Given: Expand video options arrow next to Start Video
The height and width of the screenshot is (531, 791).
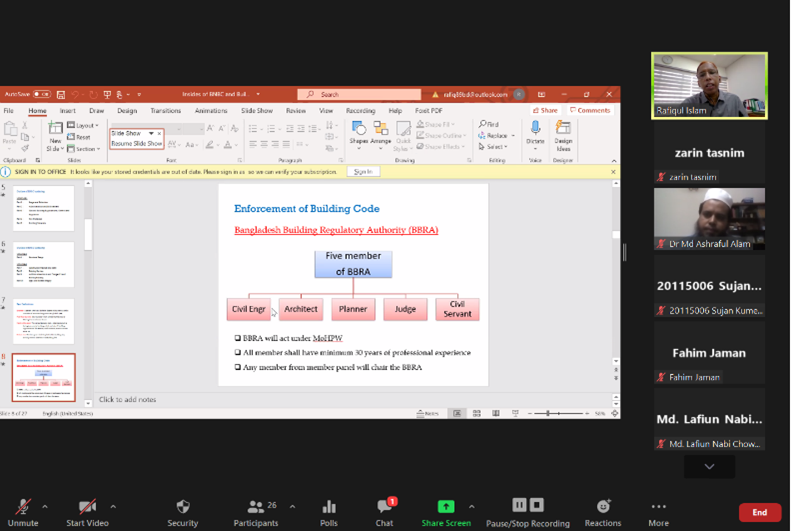Looking at the screenshot, I should coord(113,506).
